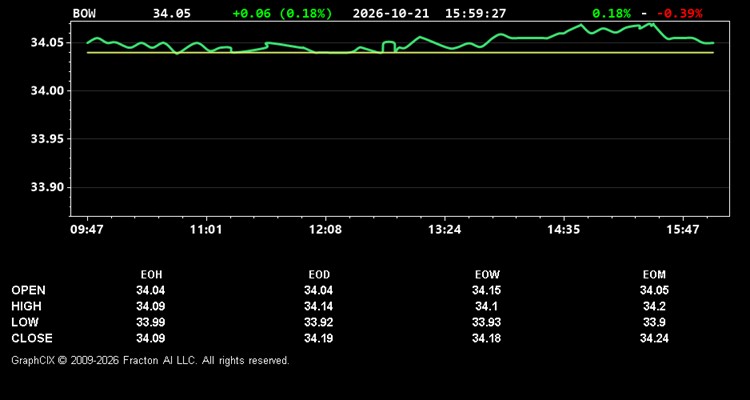Click the timestamp 15:59:27
750x400 pixels.
coord(475,13)
